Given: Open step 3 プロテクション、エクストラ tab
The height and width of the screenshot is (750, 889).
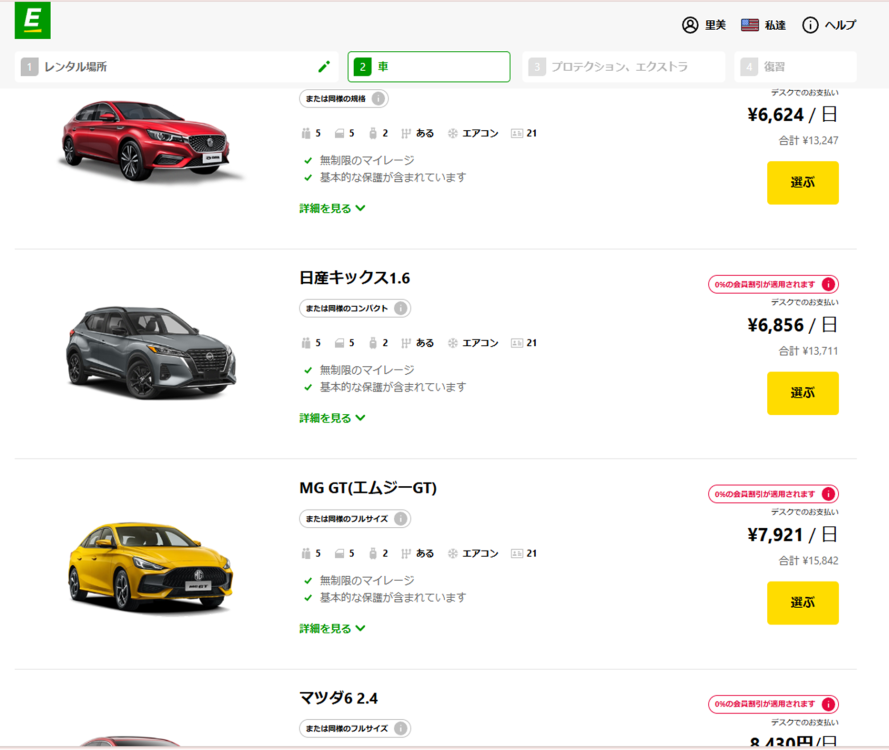Looking at the screenshot, I should tap(622, 67).
